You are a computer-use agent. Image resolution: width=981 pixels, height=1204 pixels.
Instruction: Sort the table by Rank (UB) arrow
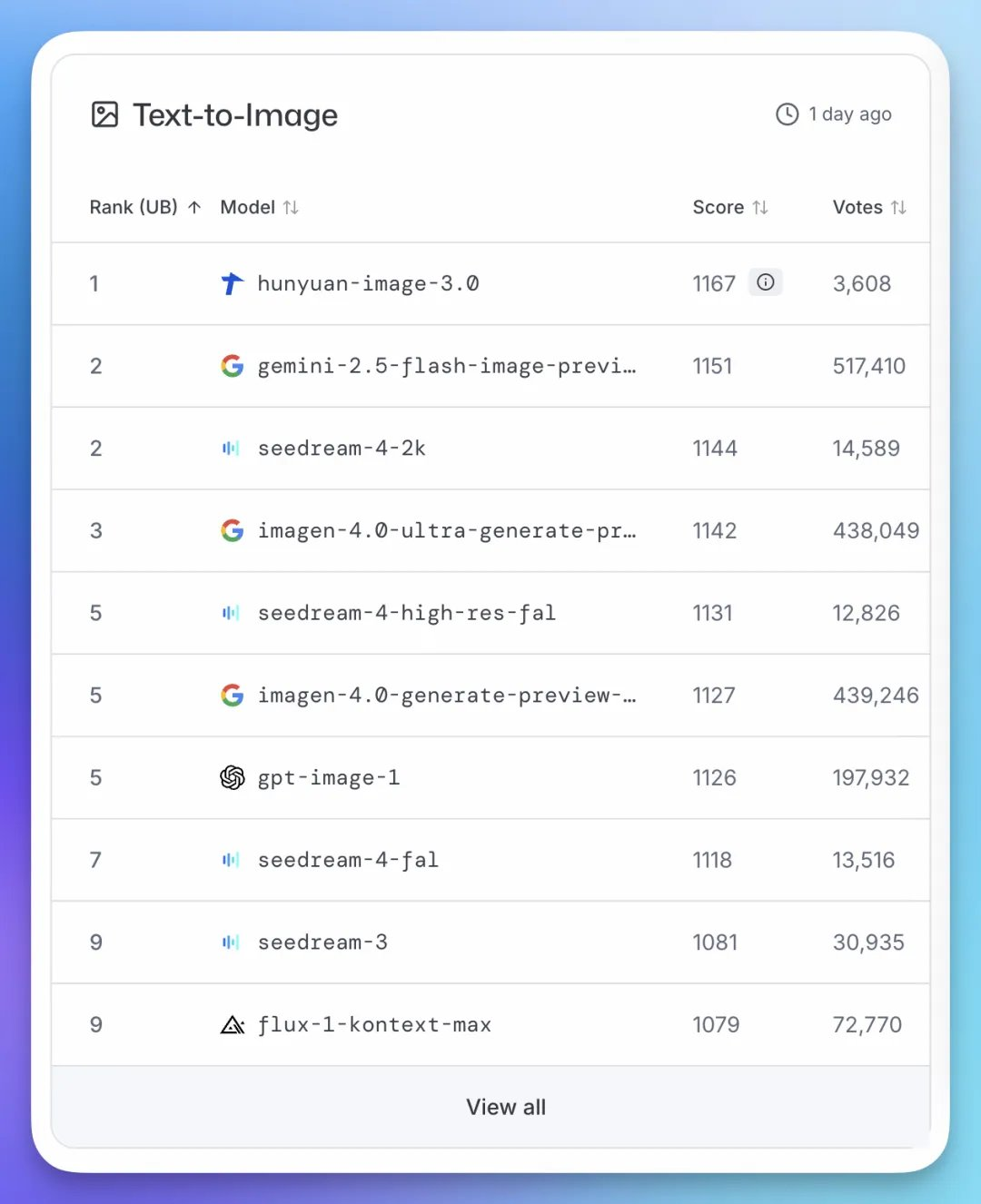(x=194, y=208)
